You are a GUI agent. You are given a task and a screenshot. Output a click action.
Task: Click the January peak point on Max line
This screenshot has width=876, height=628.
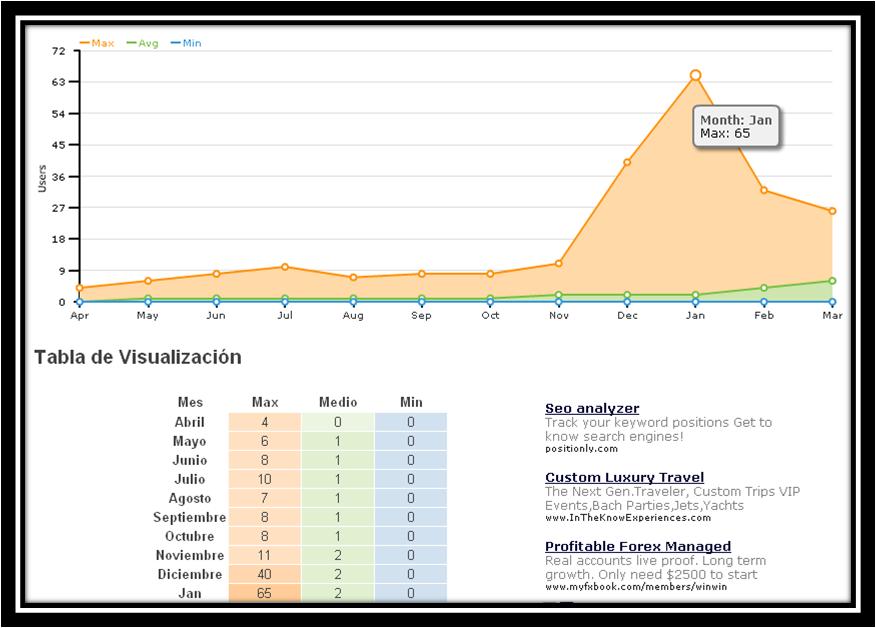click(695, 75)
